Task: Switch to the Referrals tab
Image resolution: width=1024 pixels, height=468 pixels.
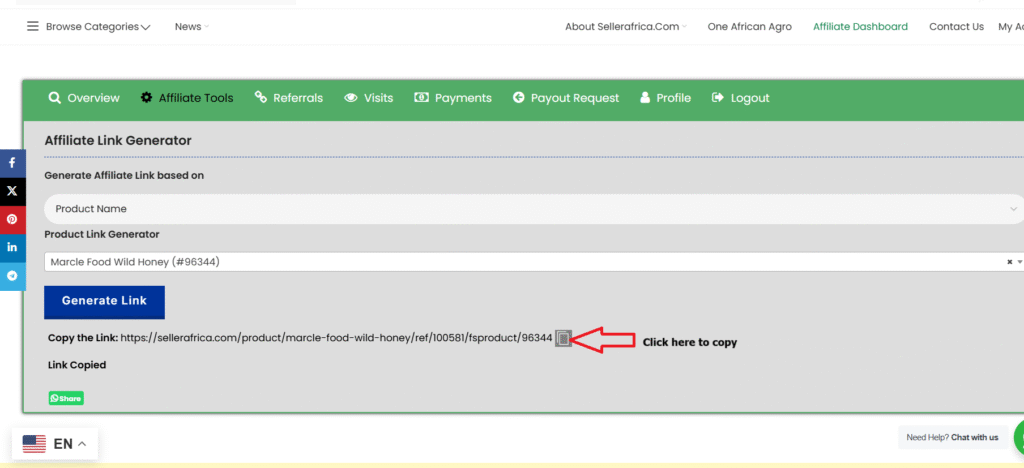Action: (x=289, y=98)
